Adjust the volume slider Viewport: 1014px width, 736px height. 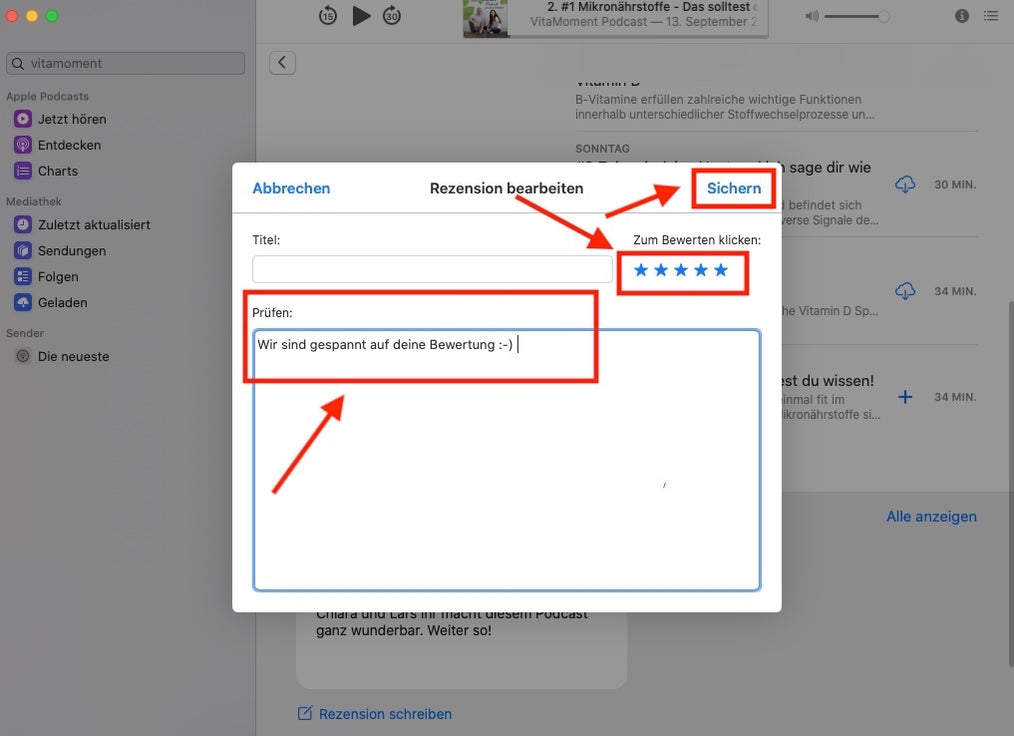(x=856, y=16)
